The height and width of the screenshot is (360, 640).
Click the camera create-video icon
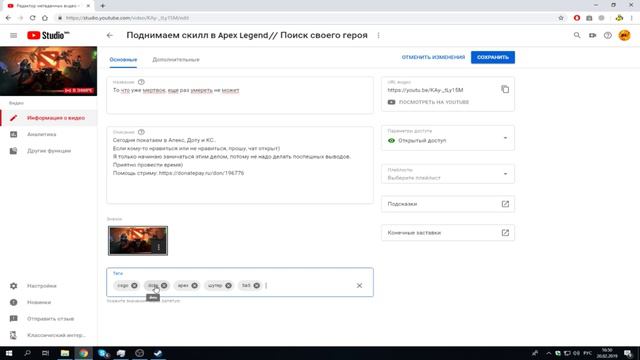click(x=592, y=36)
